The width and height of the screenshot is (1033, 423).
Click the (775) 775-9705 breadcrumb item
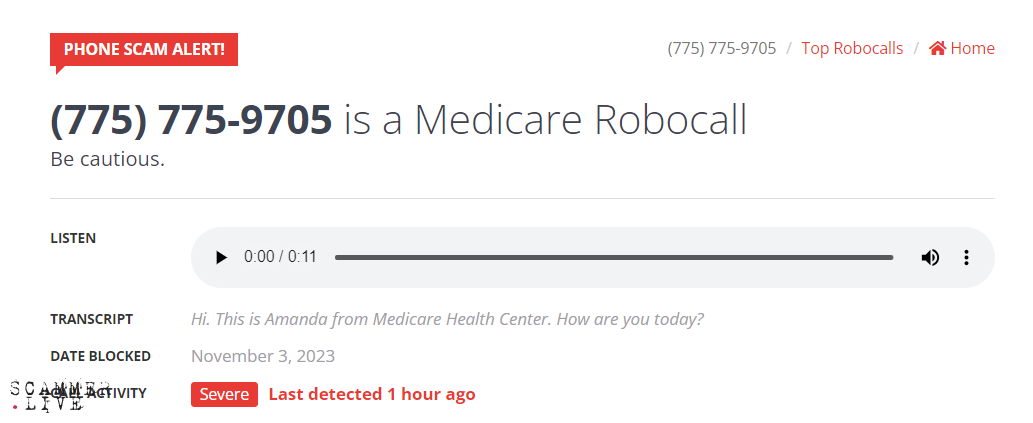tap(722, 48)
